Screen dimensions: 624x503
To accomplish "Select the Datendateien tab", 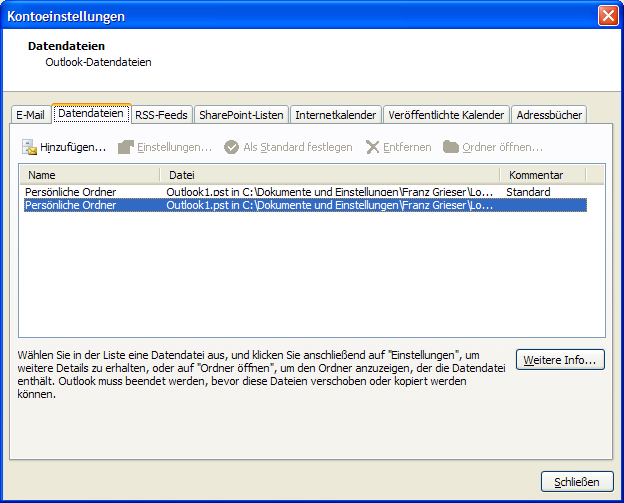I will click(91, 113).
